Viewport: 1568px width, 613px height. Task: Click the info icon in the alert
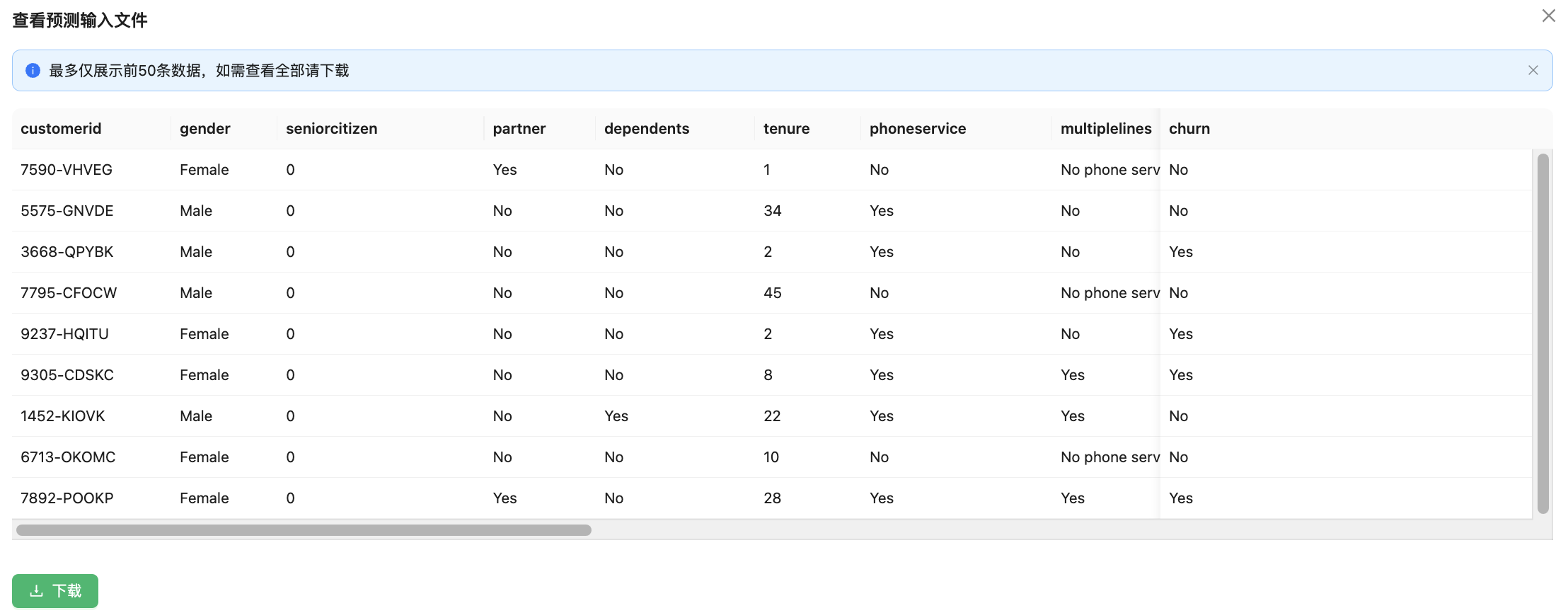click(33, 70)
